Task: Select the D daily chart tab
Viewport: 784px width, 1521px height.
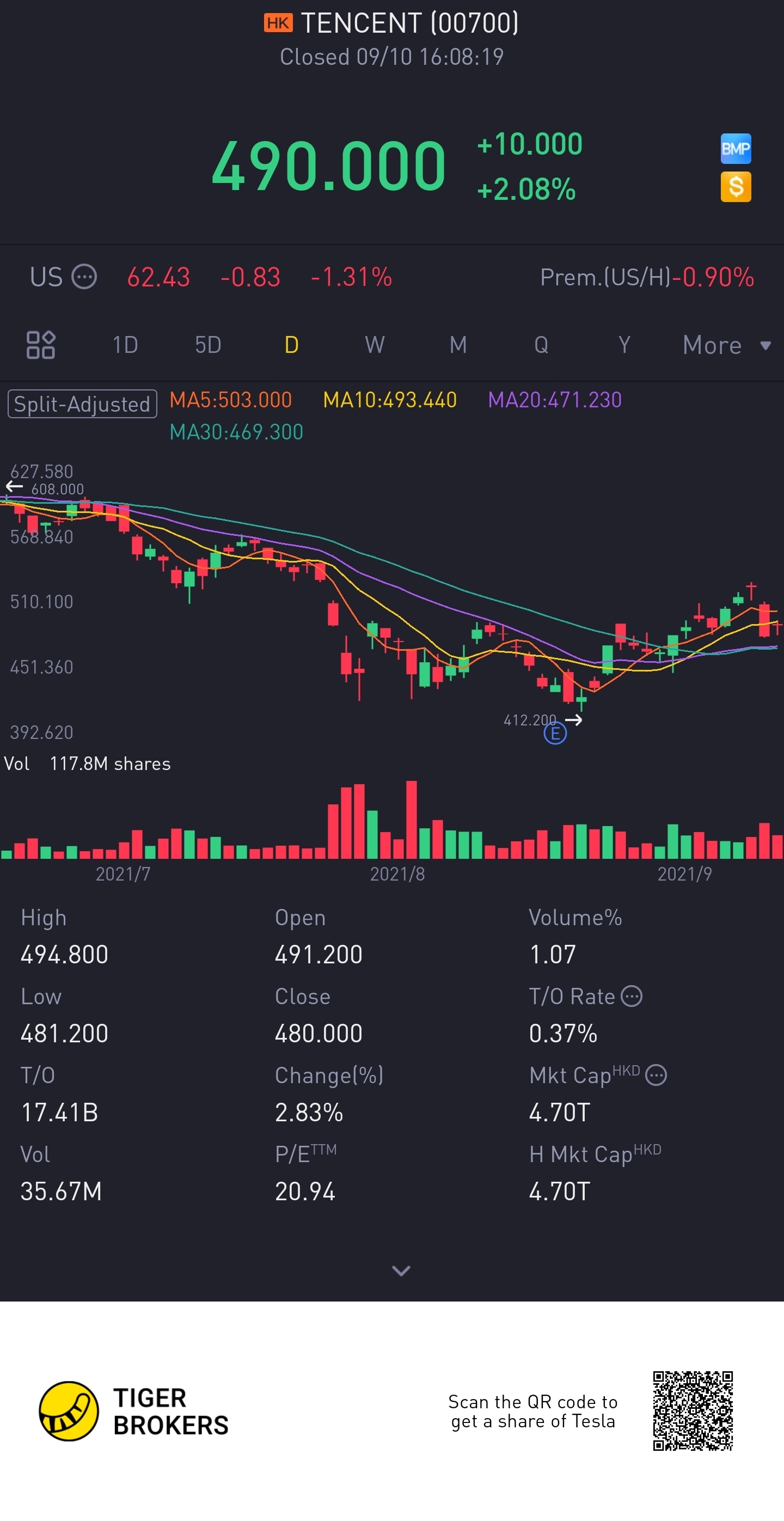Action: (292, 345)
